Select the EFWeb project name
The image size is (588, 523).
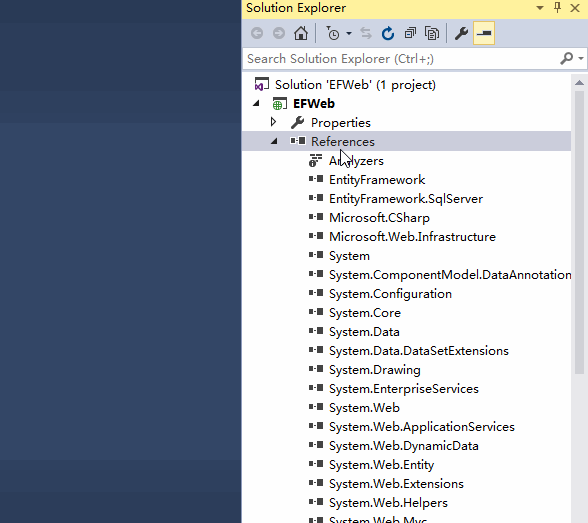click(314, 104)
